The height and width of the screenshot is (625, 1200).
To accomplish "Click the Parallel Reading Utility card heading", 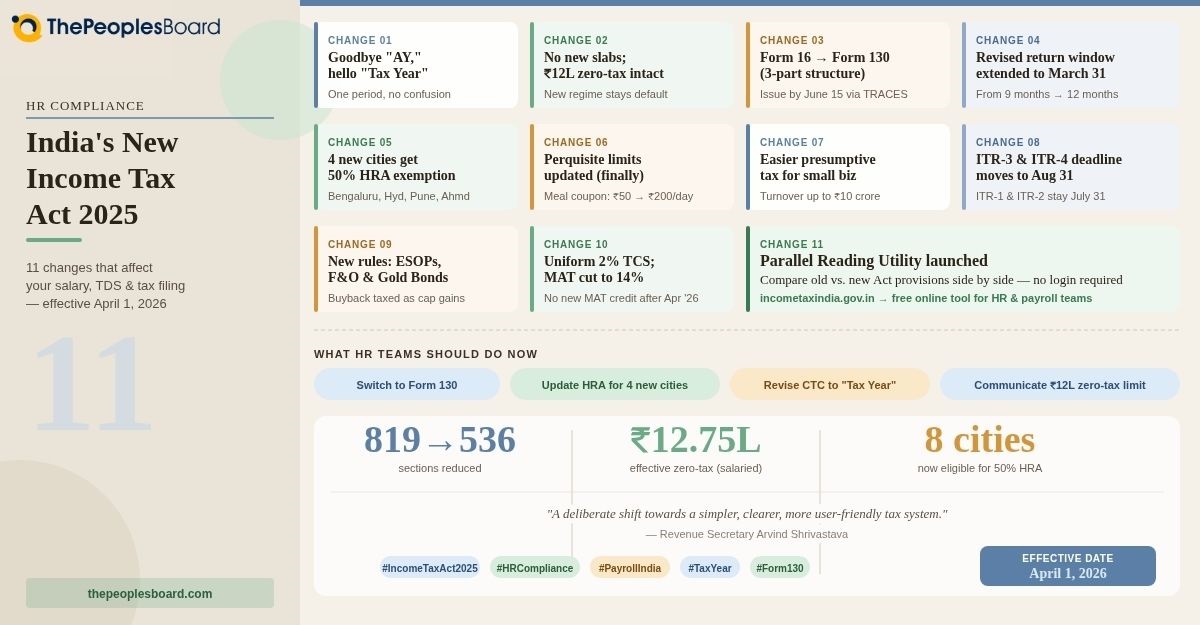I will [874, 261].
